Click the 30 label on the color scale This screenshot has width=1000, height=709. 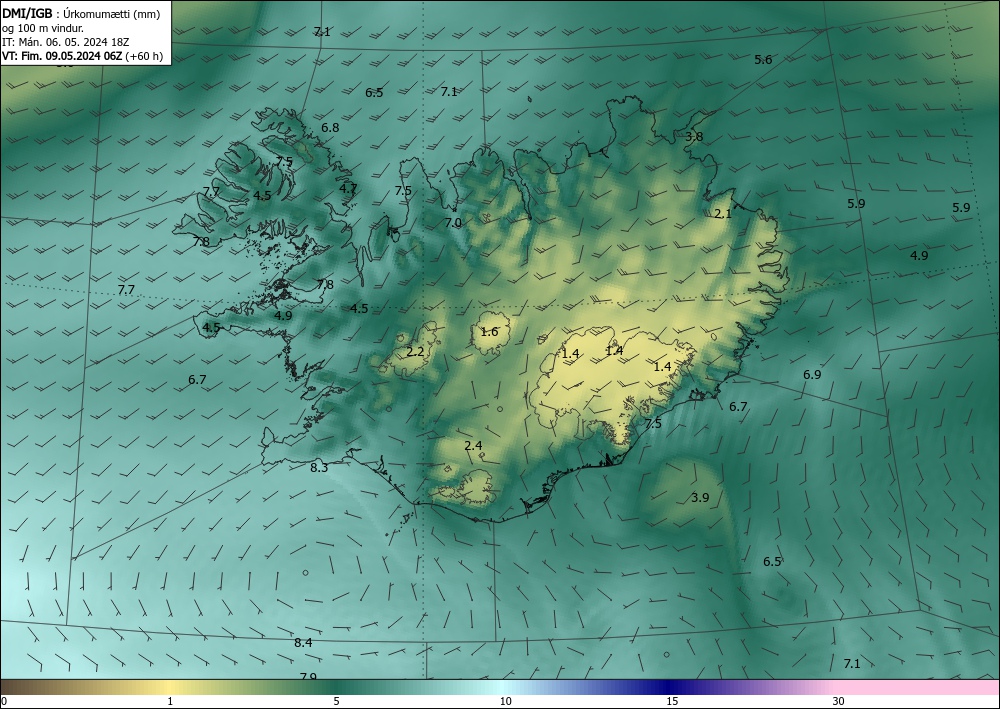839,701
